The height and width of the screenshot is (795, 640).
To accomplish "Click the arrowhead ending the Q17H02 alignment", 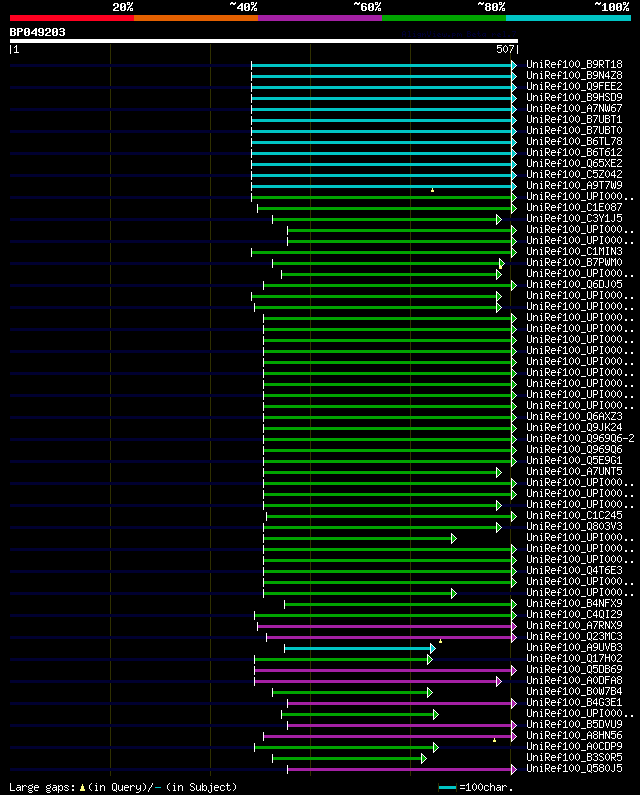I will [x=430, y=660].
